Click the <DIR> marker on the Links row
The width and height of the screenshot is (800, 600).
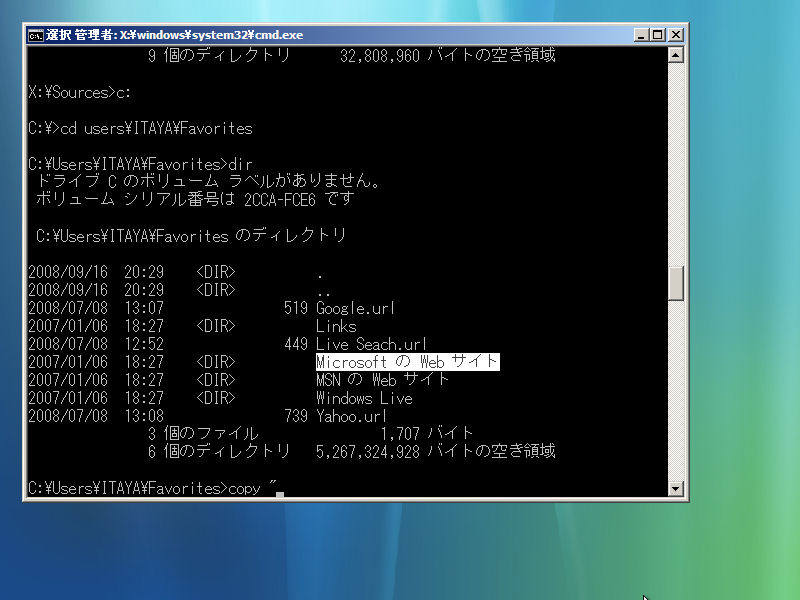(x=216, y=326)
